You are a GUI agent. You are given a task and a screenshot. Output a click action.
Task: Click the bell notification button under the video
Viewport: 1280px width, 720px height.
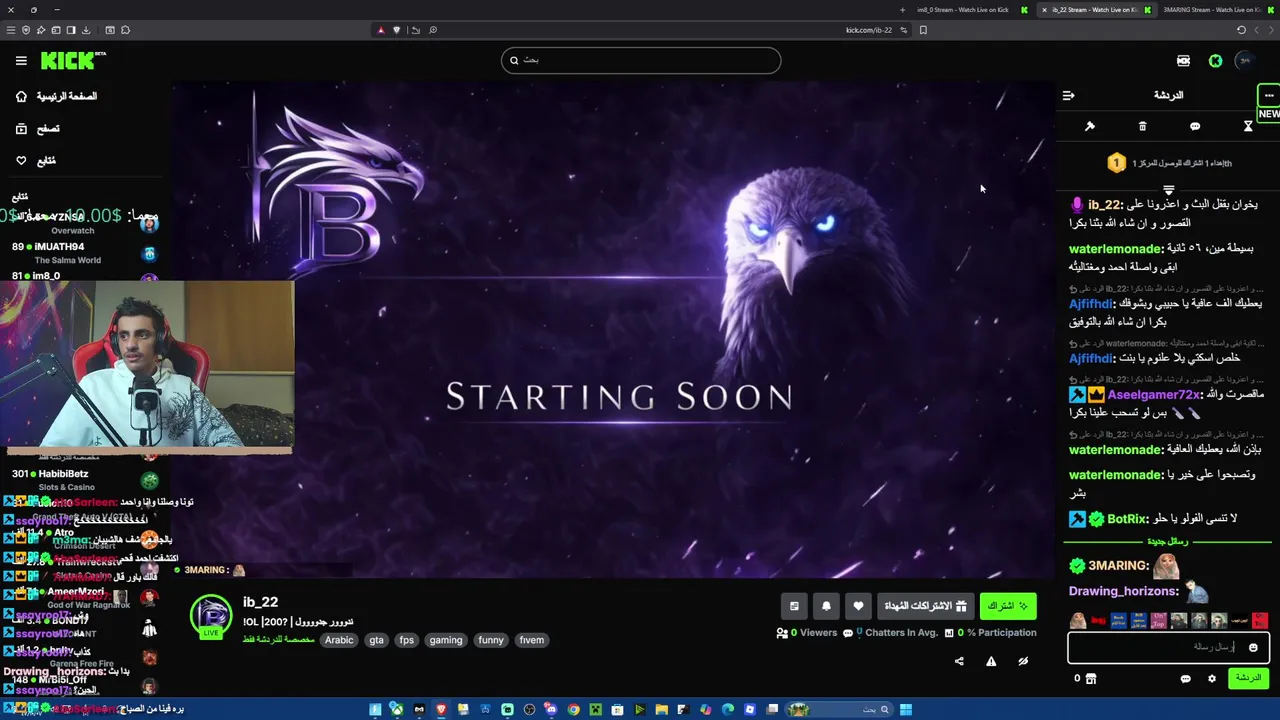pyautogui.click(x=826, y=606)
